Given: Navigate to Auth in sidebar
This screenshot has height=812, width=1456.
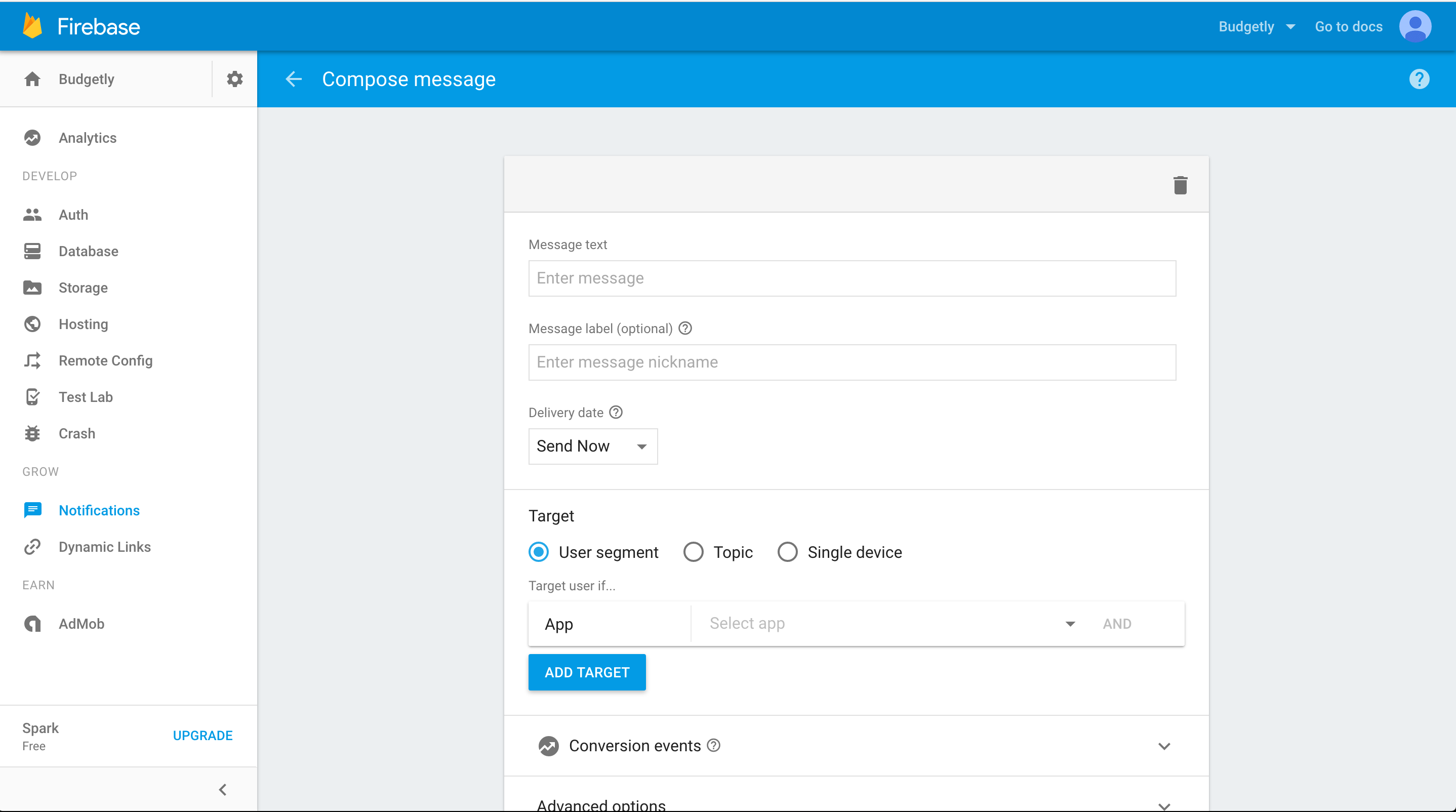Looking at the screenshot, I should click(x=73, y=215).
